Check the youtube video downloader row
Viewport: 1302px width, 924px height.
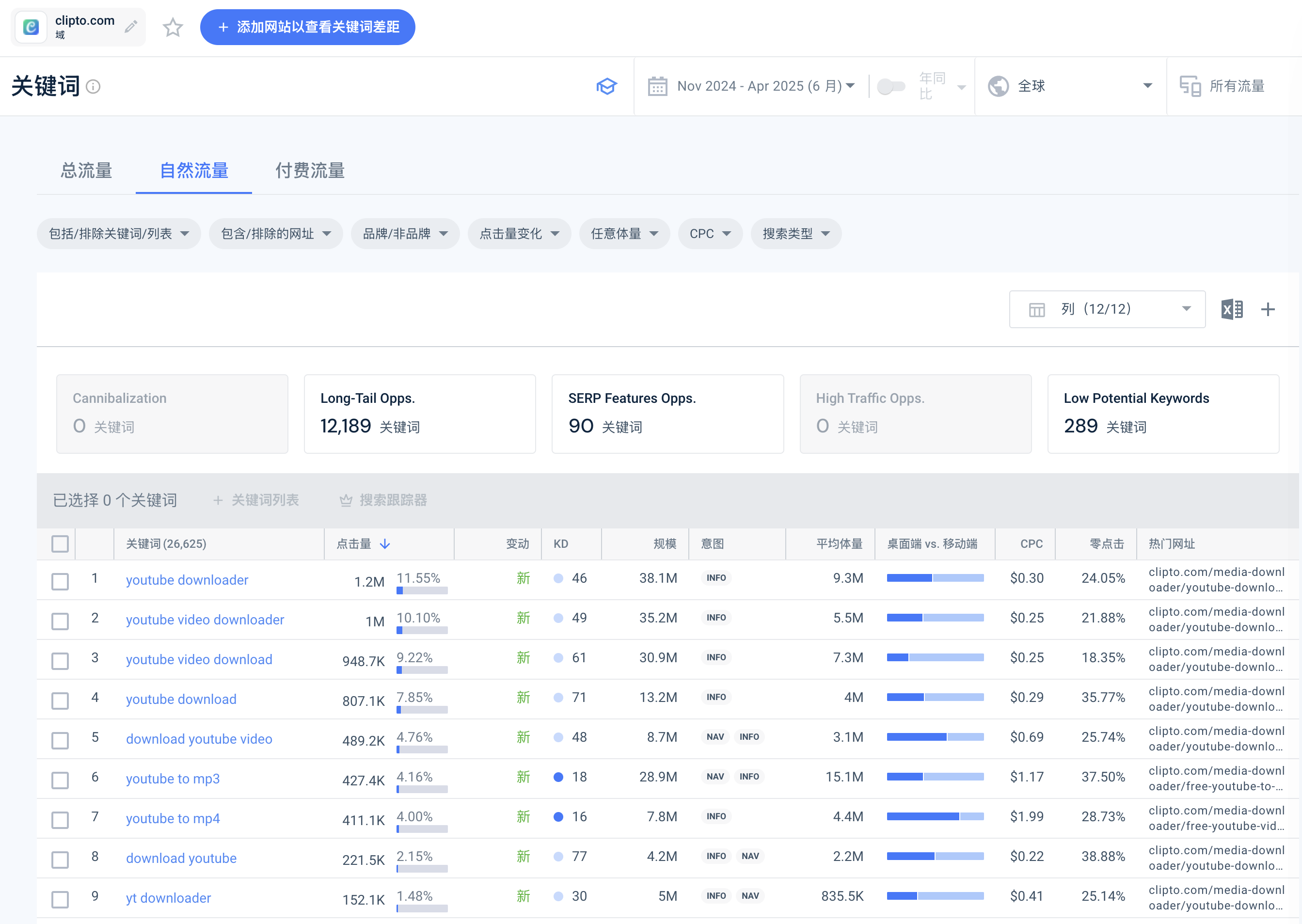click(60, 621)
